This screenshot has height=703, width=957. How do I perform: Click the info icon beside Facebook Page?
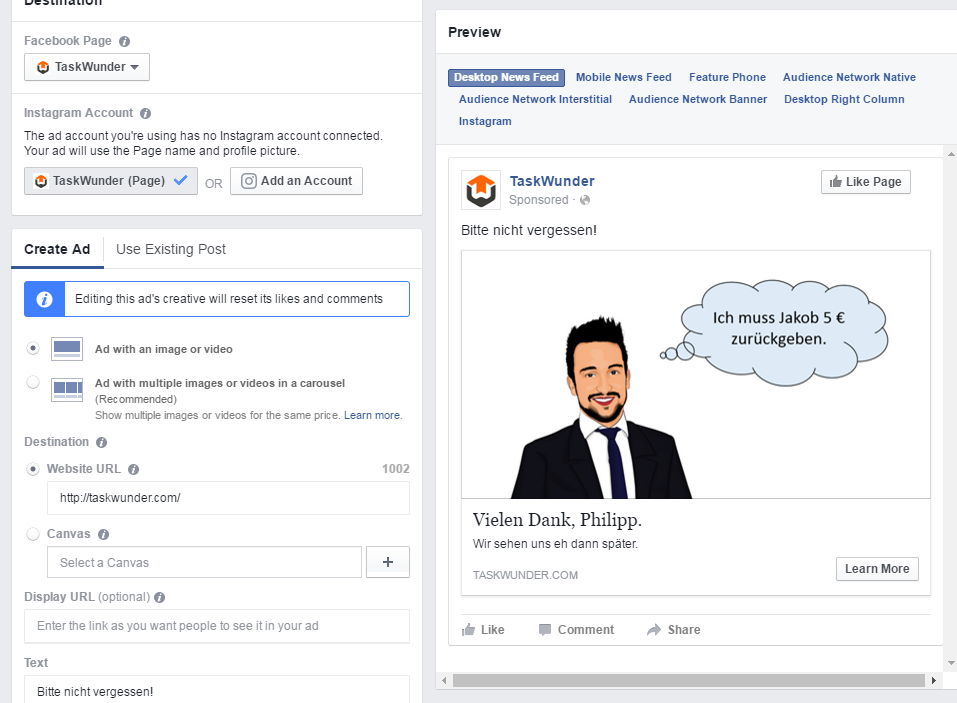pos(125,41)
